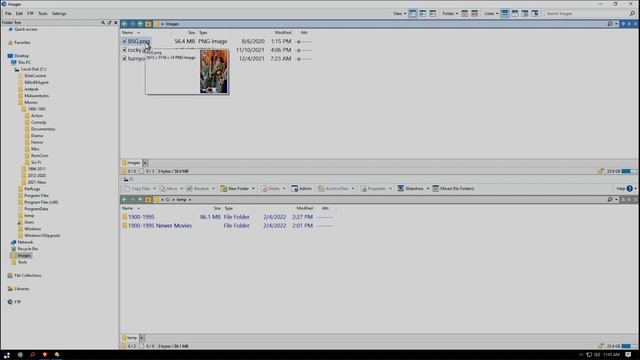Click the Move files button

click(169, 189)
